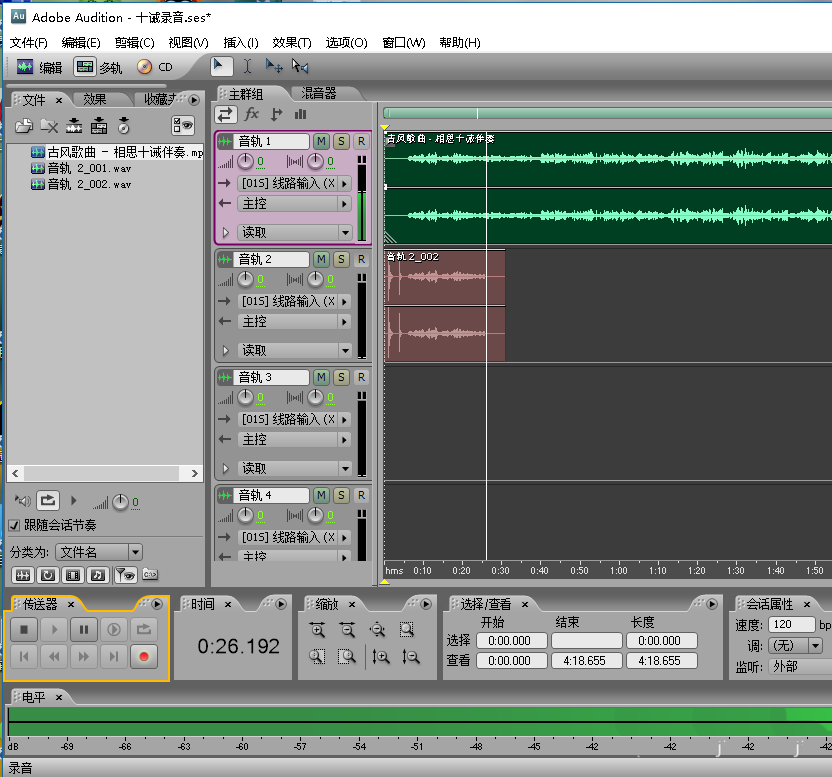The height and width of the screenshot is (777, 832).
Task: Click the Record button in transport
Action: click(x=143, y=657)
